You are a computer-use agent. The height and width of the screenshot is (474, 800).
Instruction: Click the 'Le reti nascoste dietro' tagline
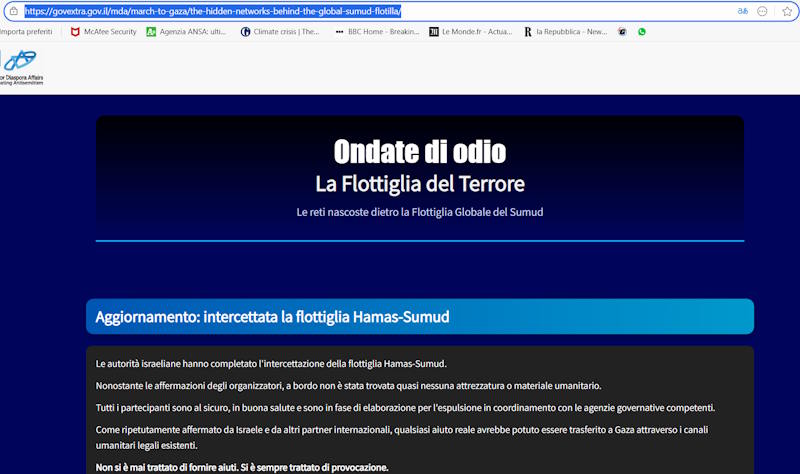(x=419, y=212)
